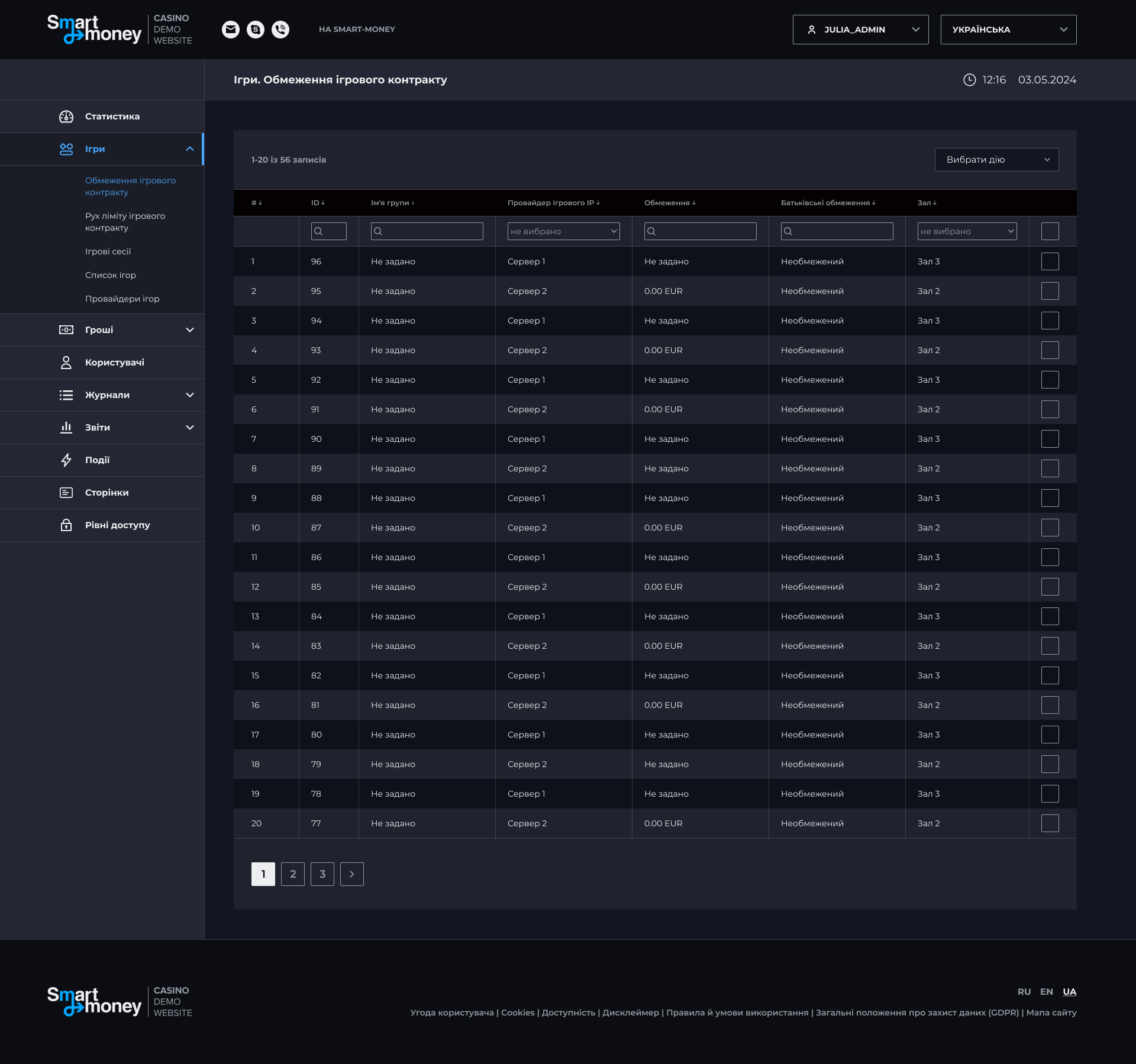Tick the select-all checkbox in filter row
Screen dimensions: 1136x1064
pos(1050,231)
